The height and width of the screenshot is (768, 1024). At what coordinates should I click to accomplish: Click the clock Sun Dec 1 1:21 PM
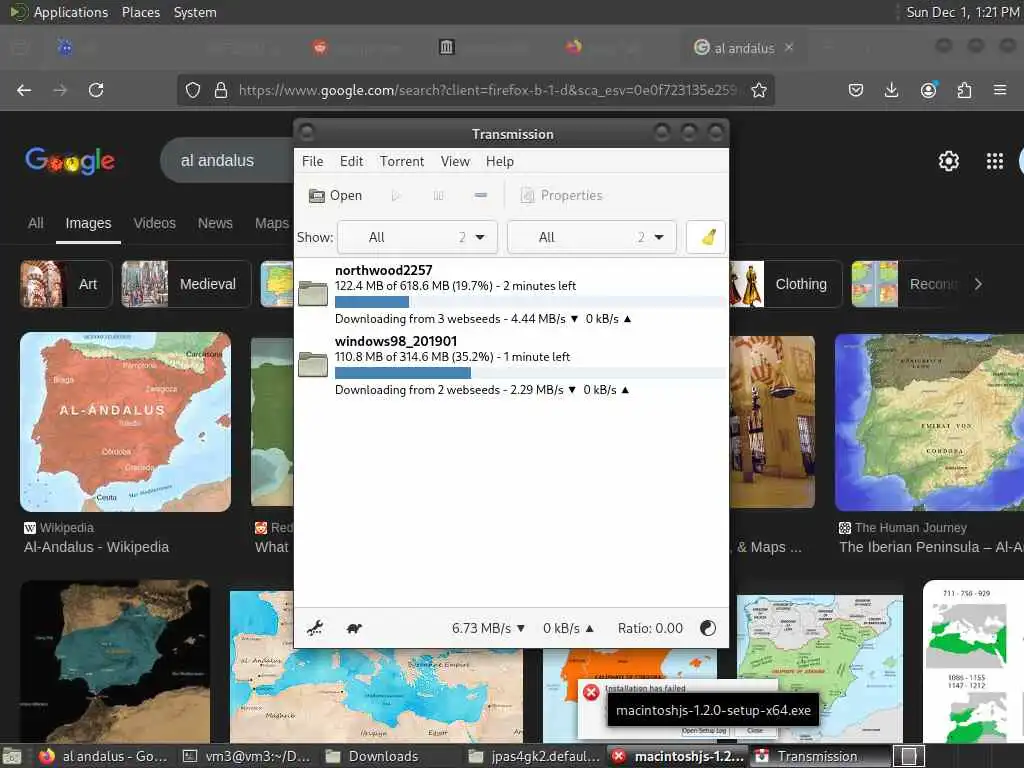963,12
